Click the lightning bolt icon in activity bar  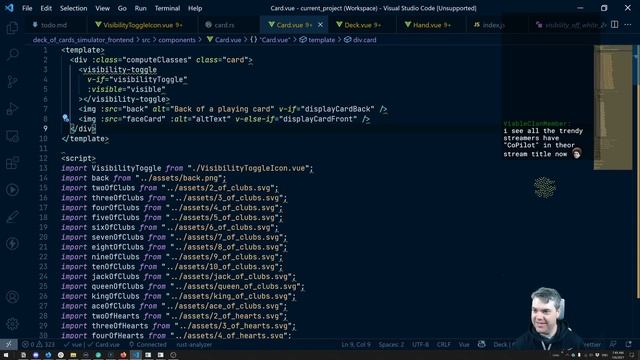12,244
